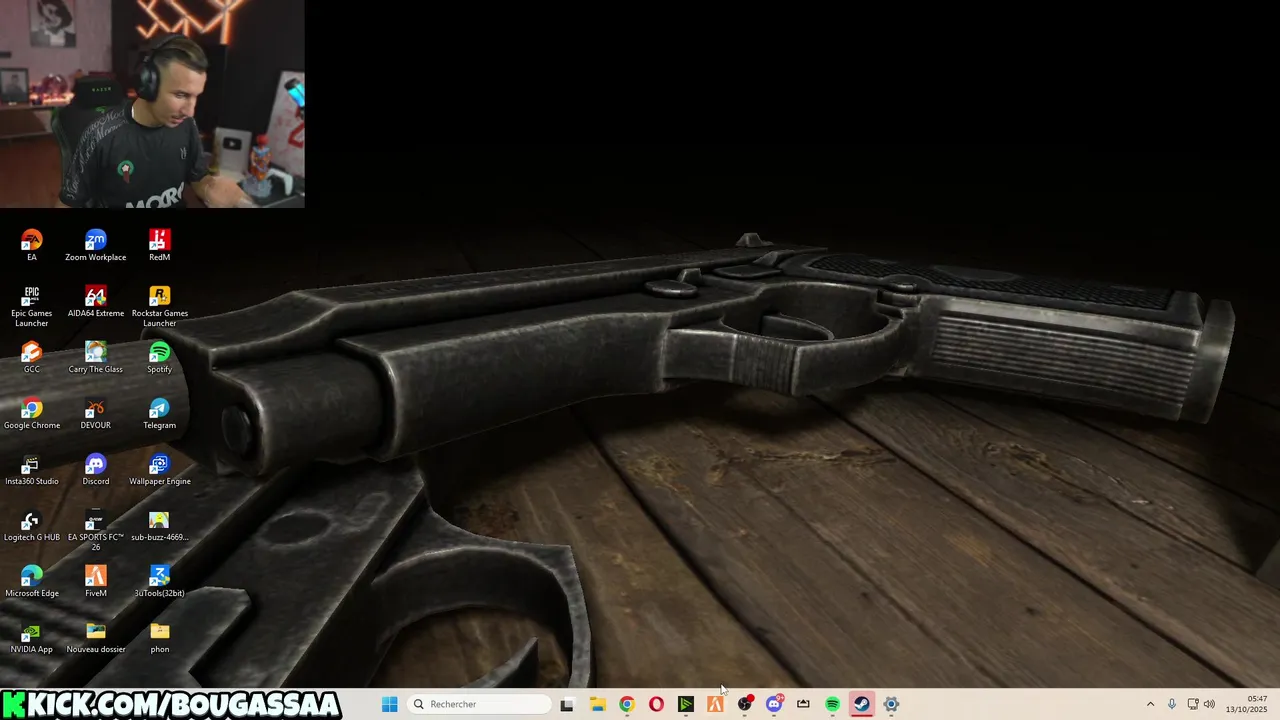The height and width of the screenshot is (720, 1280).
Task: Open the network tray icon
Action: (x=1193, y=704)
